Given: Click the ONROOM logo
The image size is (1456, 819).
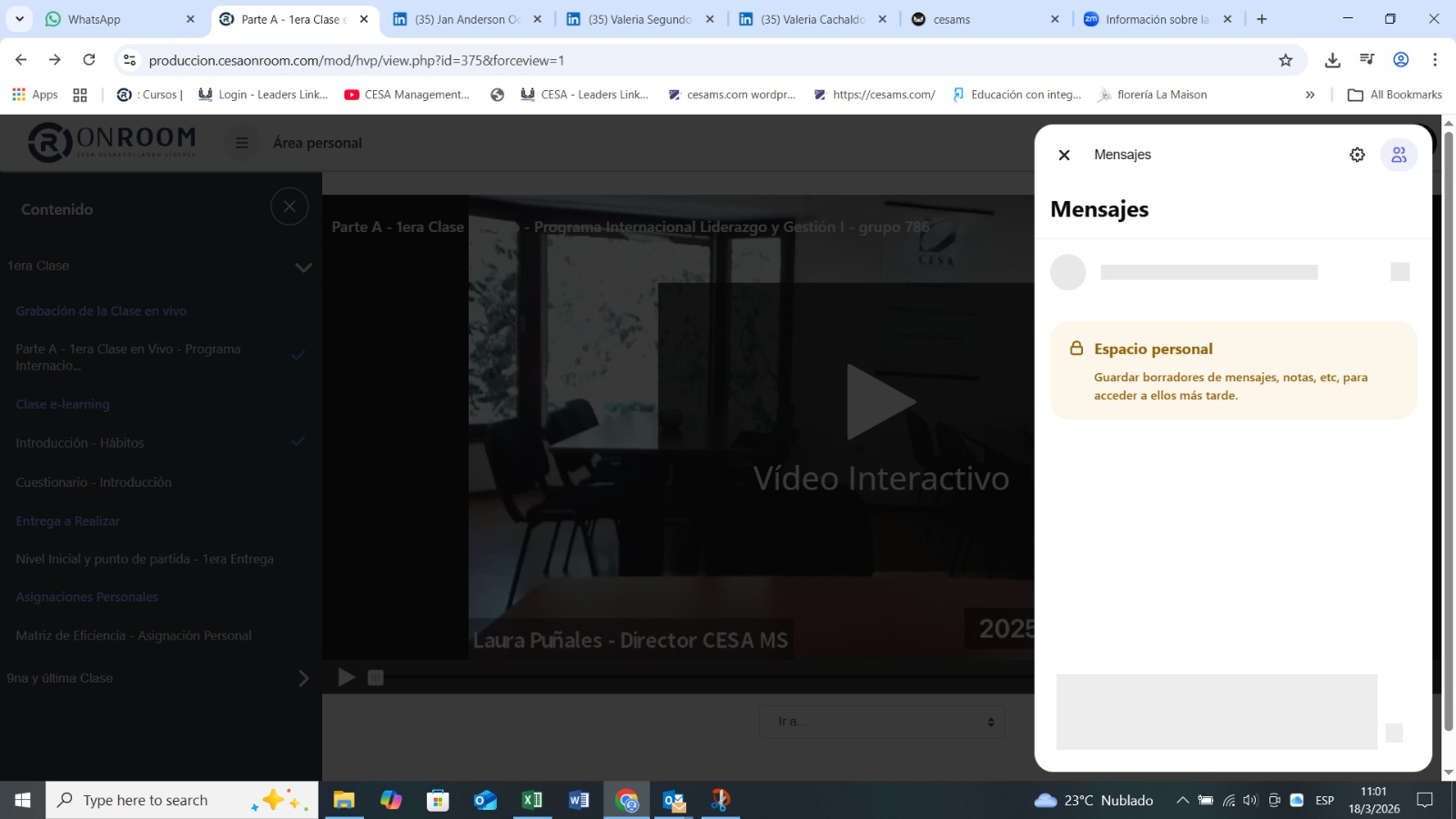Looking at the screenshot, I should click(112, 142).
